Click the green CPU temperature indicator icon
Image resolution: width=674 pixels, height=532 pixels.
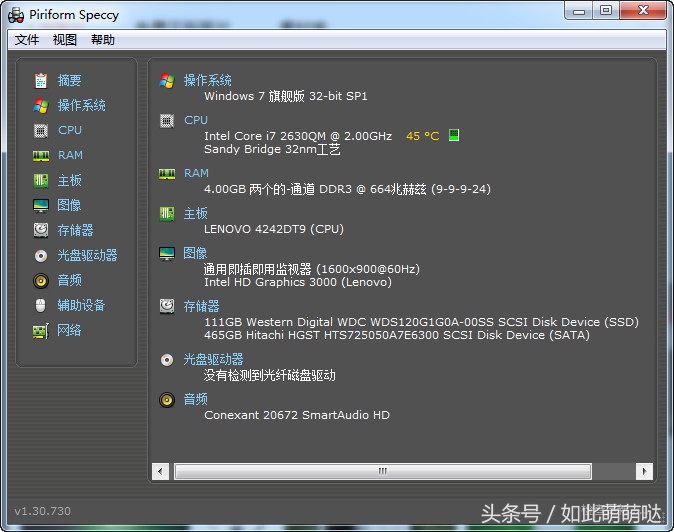point(454,135)
